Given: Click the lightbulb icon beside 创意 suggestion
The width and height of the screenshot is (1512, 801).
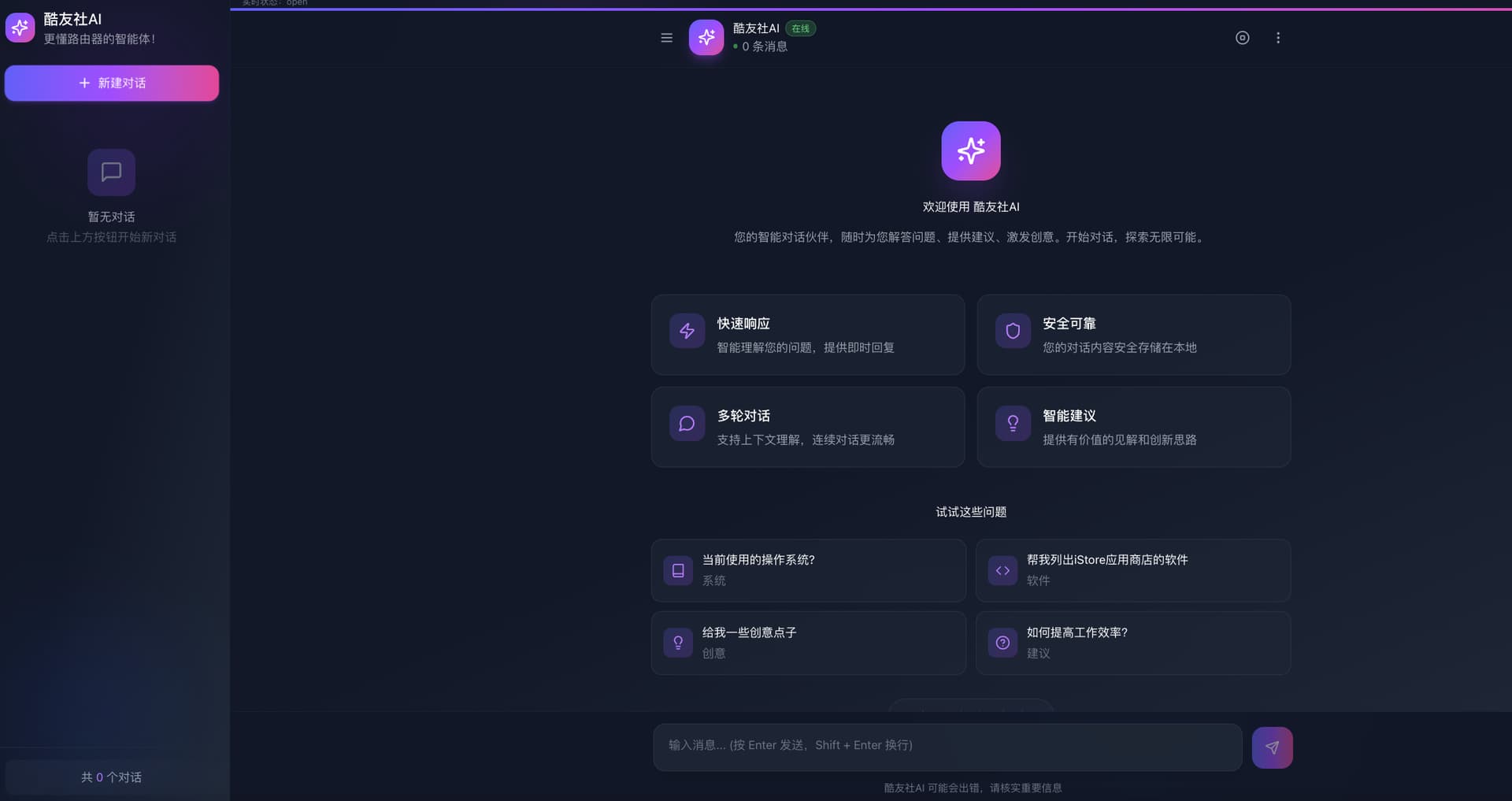Looking at the screenshot, I should pos(678,643).
